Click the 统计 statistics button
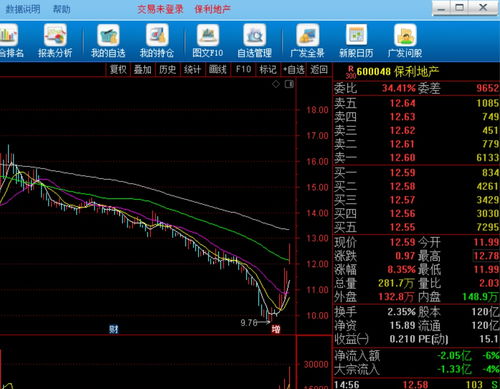 [x=192, y=69]
